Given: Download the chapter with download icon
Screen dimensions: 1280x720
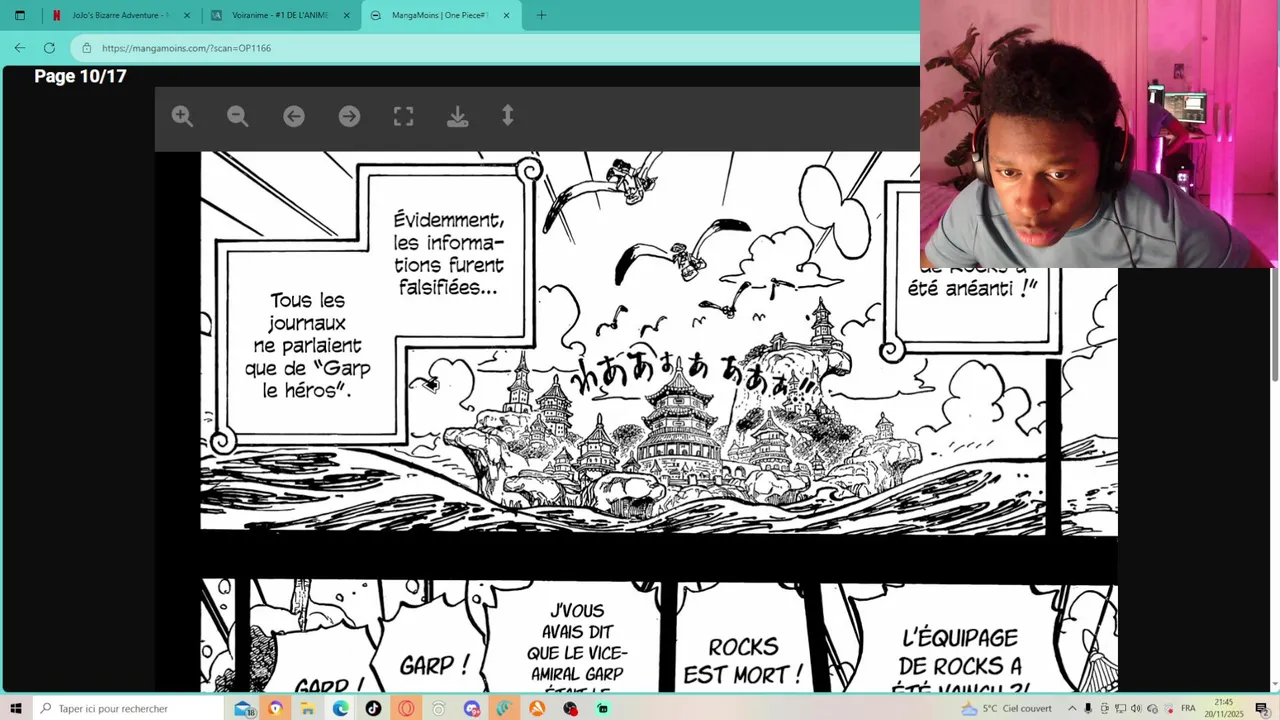Looking at the screenshot, I should (x=458, y=116).
